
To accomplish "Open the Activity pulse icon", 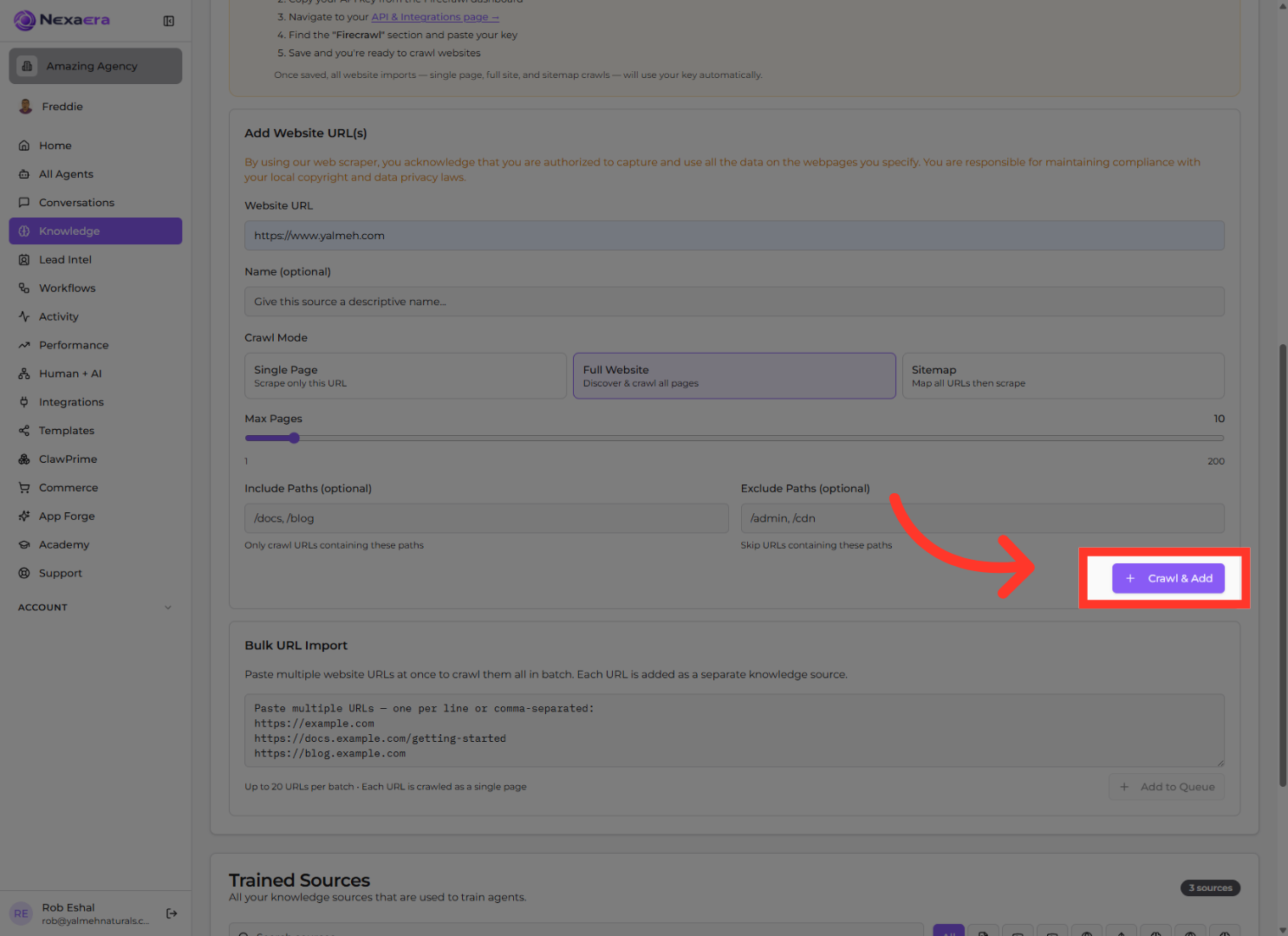I will point(24,317).
